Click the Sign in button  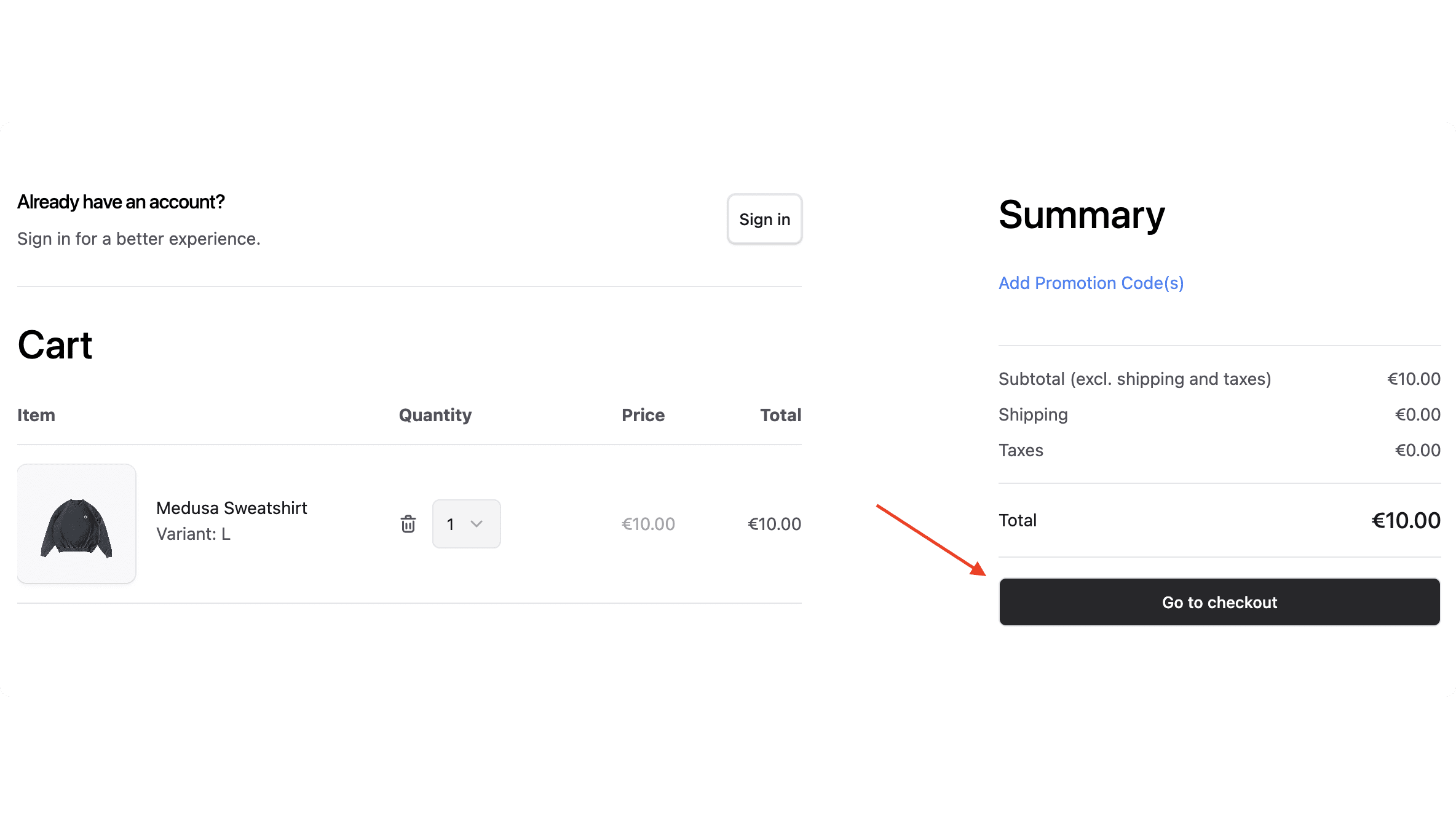click(764, 219)
